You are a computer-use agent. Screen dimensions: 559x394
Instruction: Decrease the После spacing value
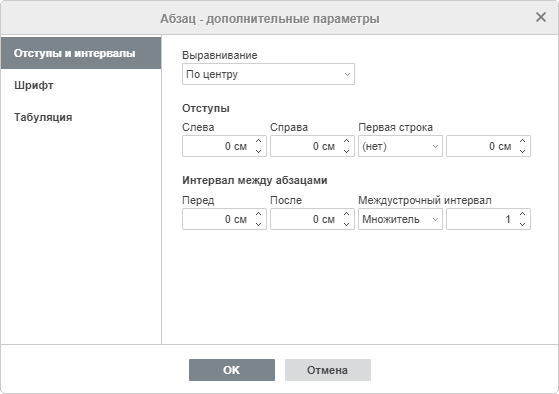347,224
